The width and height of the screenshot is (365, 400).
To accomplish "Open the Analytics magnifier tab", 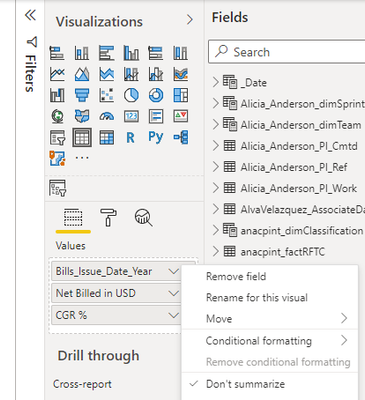I will click(144, 218).
